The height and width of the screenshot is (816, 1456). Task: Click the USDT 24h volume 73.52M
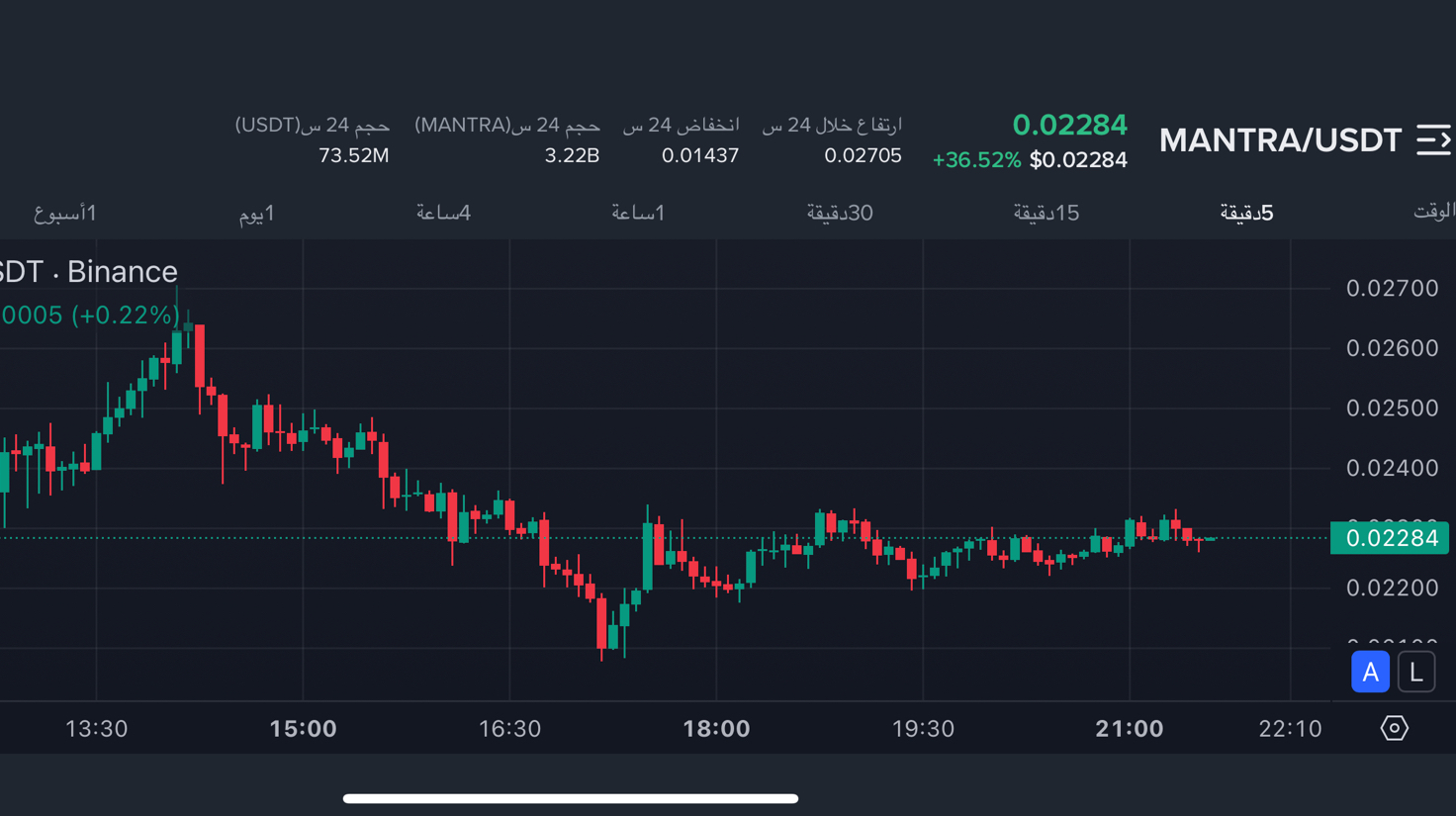tap(353, 155)
